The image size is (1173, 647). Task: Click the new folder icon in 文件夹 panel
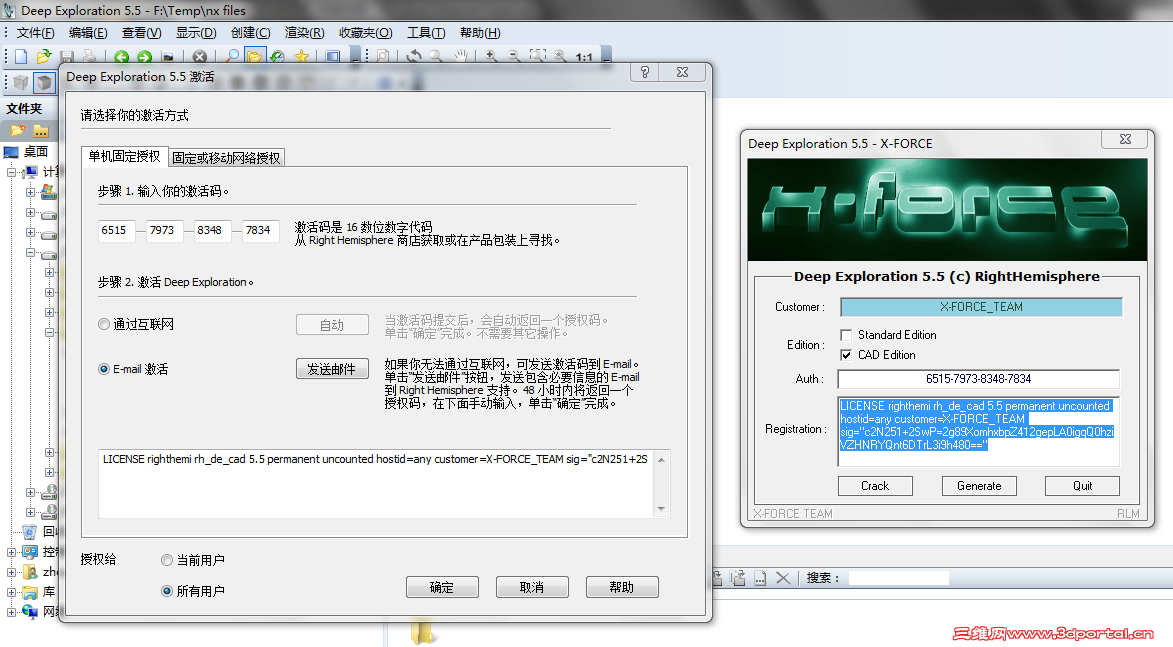point(18,131)
